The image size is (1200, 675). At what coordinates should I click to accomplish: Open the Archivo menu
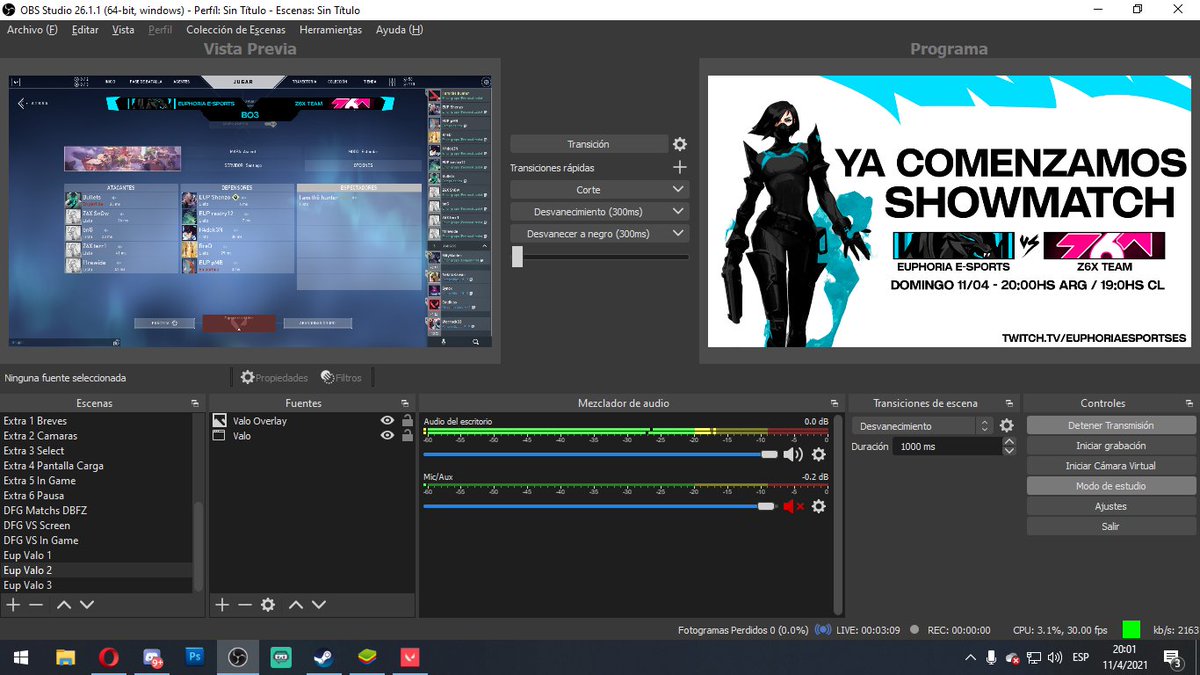32,30
